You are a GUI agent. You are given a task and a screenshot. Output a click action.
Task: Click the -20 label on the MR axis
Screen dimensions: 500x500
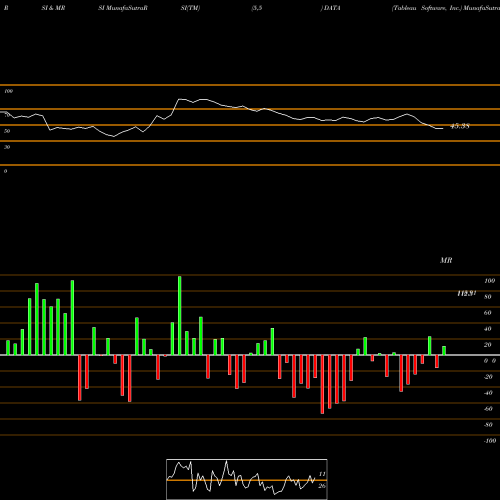tap(488, 377)
